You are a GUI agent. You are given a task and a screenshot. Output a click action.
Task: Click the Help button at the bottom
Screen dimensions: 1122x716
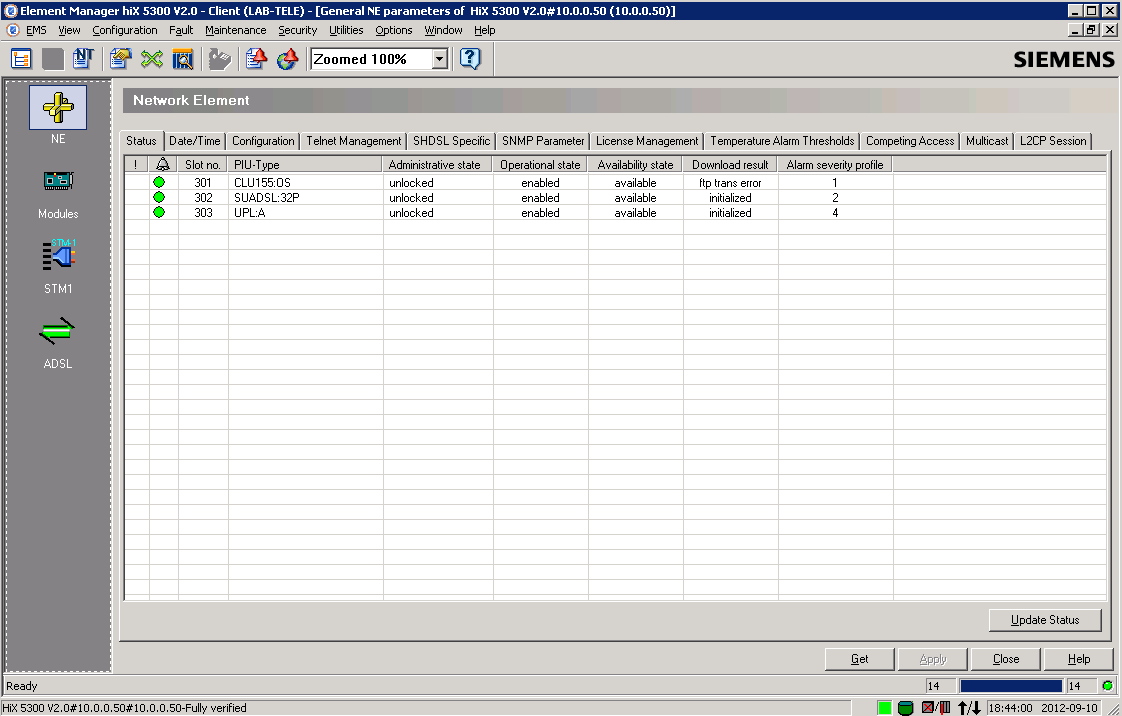pyautogui.click(x=1079, y=659)
